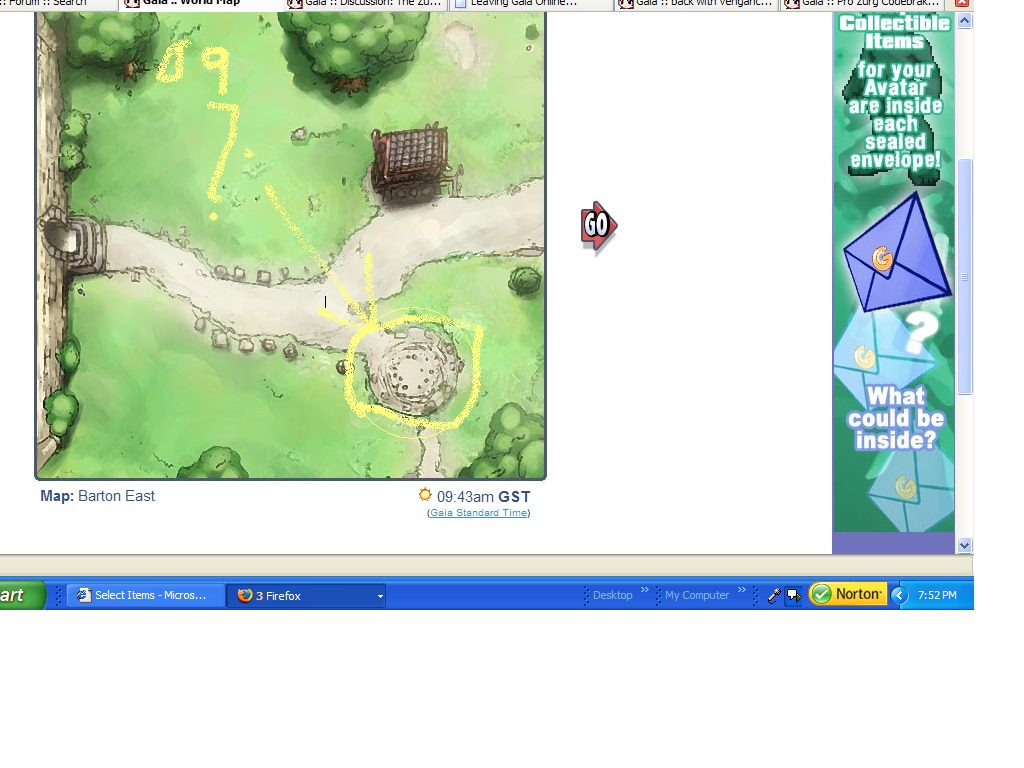Click the sun icon beside the time

(425, 495)
